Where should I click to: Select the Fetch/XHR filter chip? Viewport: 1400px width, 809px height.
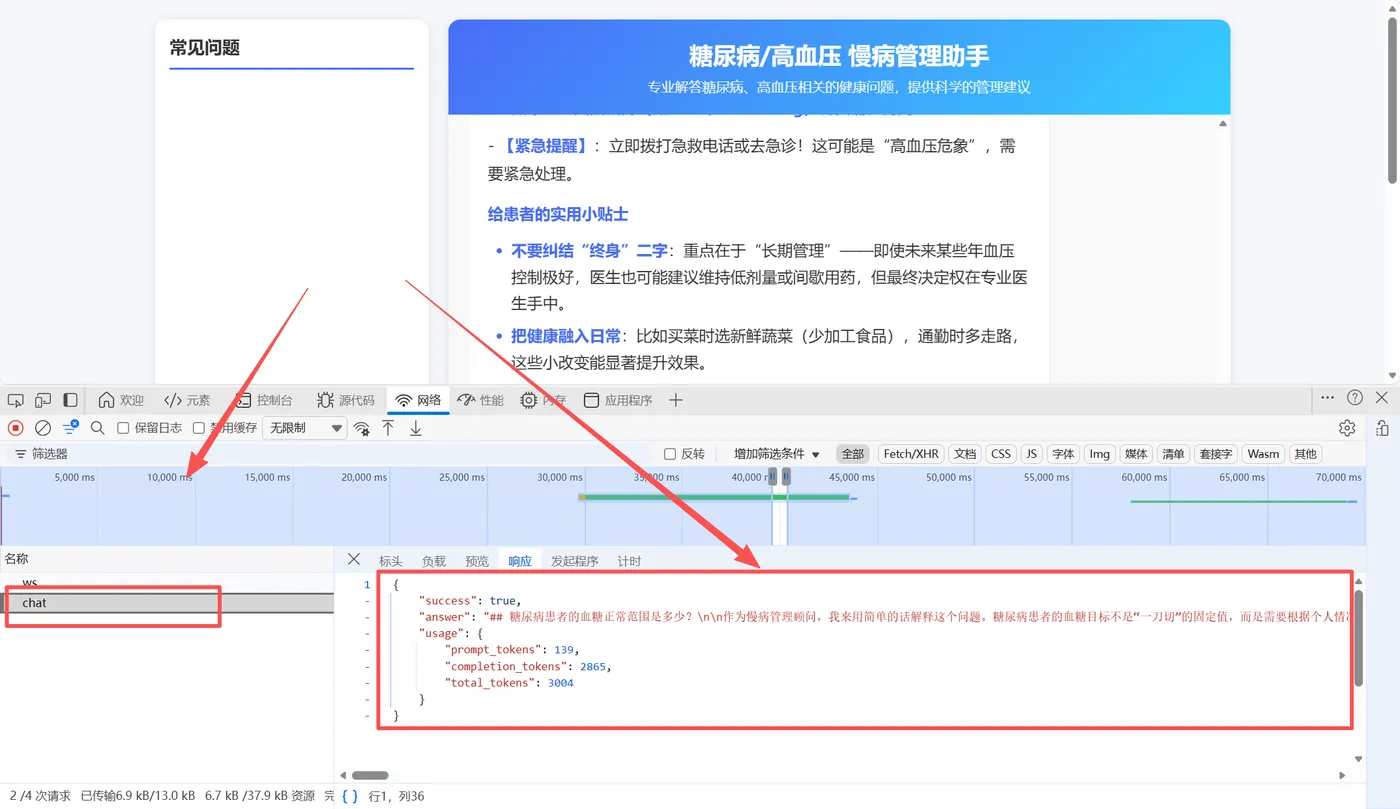pos(910,453)
